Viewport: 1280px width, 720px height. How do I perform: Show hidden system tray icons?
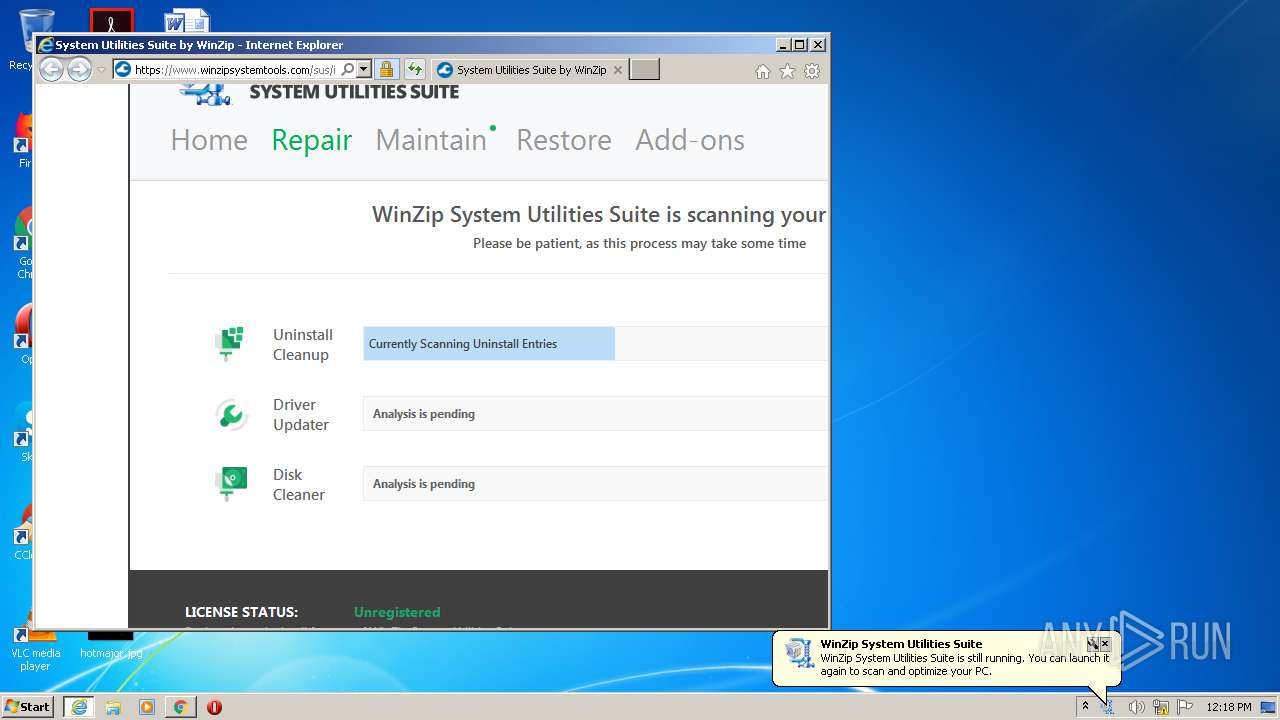(x=1085, y=707)
